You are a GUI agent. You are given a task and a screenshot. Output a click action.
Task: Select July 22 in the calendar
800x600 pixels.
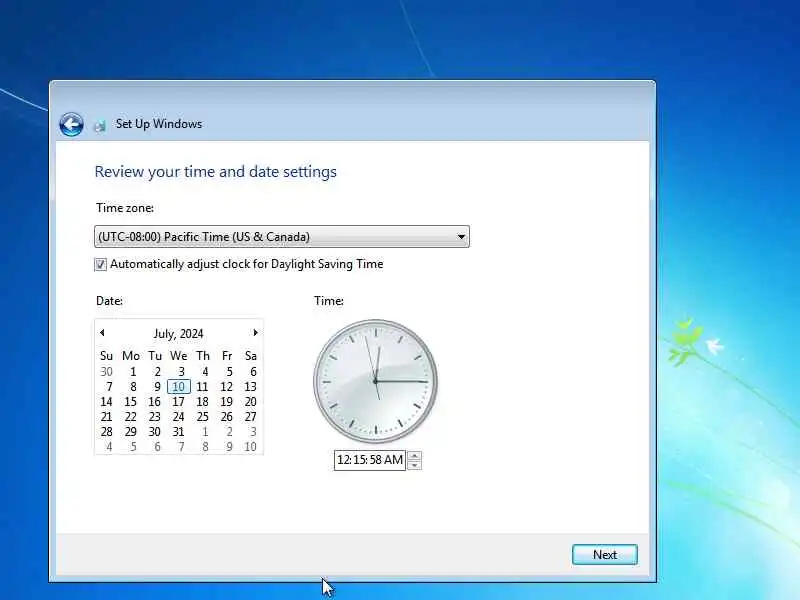coord(131,417)
